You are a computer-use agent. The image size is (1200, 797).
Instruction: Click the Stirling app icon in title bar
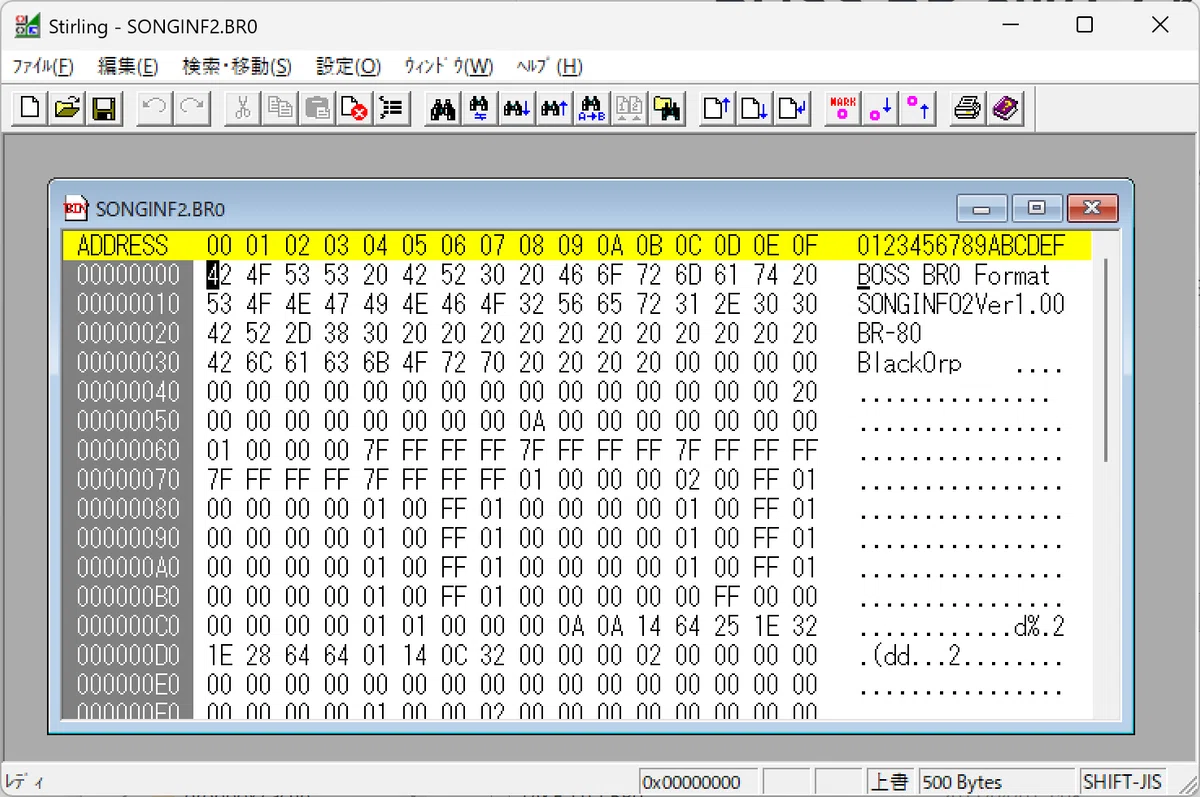[x=27, y=25]
